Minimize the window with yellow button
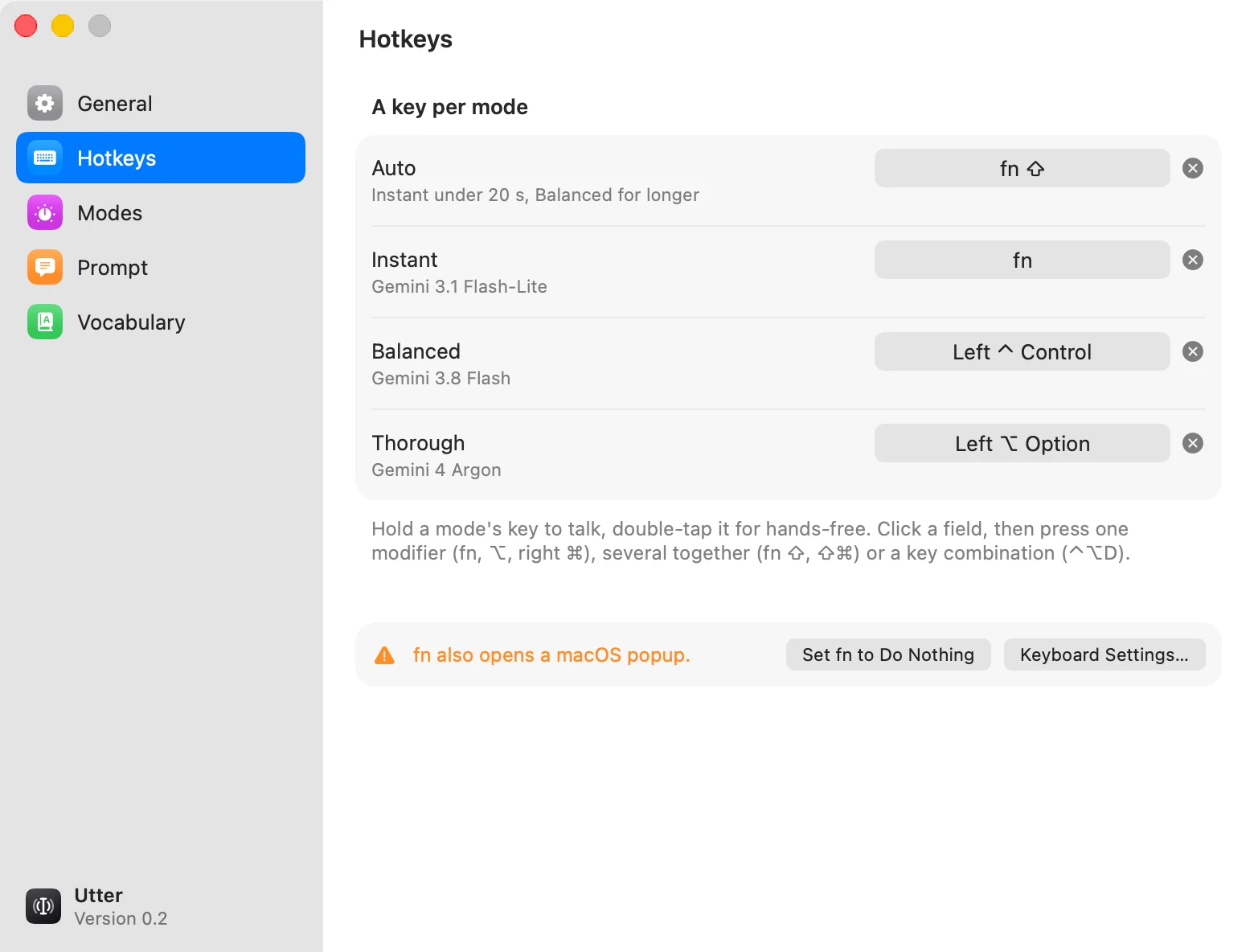 63,26
